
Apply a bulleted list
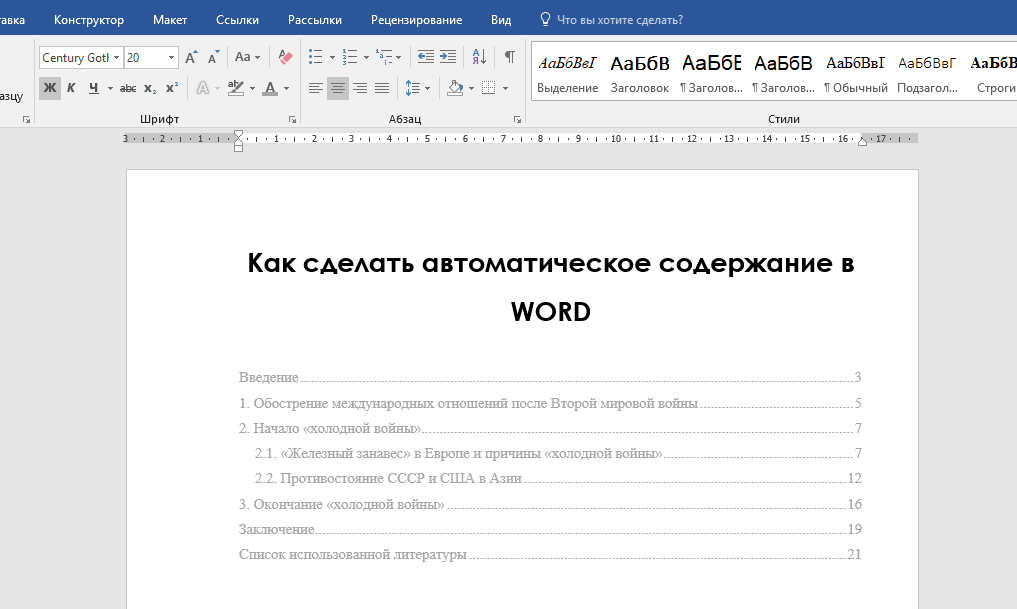[x=316, y=57]
